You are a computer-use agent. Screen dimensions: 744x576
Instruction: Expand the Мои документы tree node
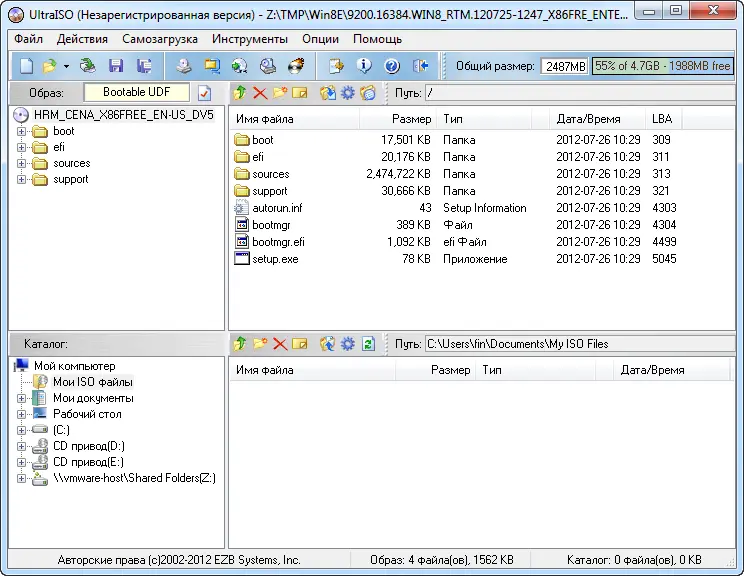coord(21,399)
